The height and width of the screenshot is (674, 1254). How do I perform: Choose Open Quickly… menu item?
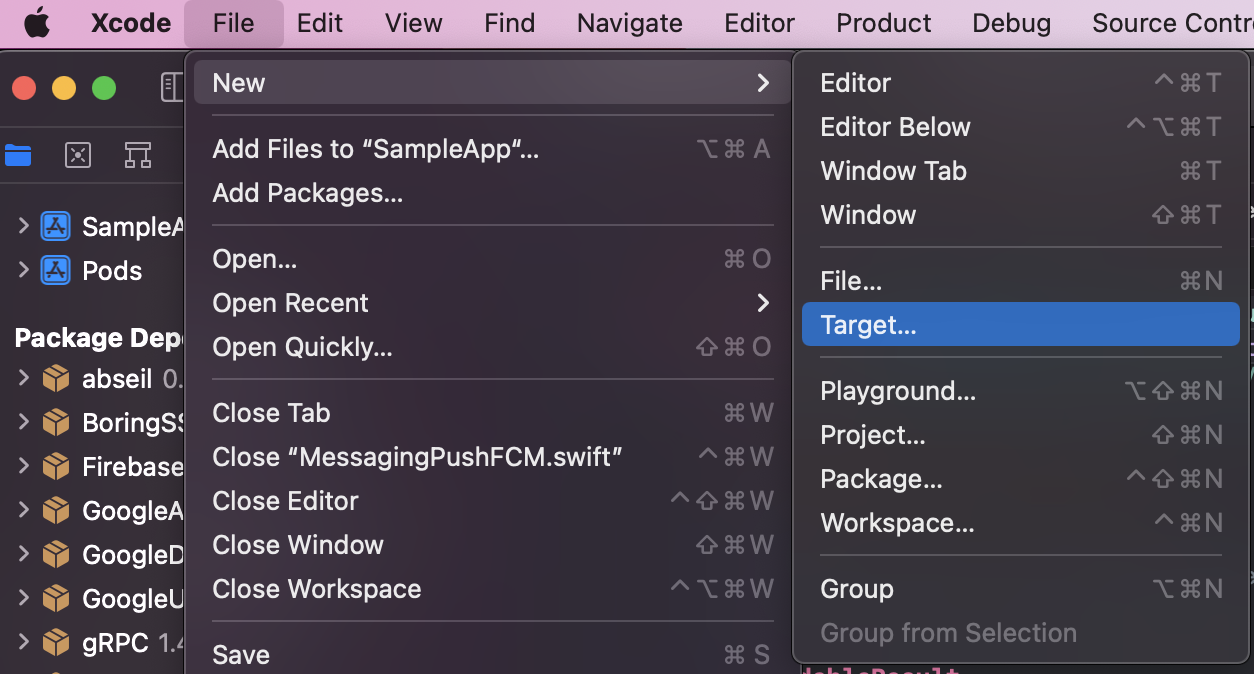pos(489,347)
